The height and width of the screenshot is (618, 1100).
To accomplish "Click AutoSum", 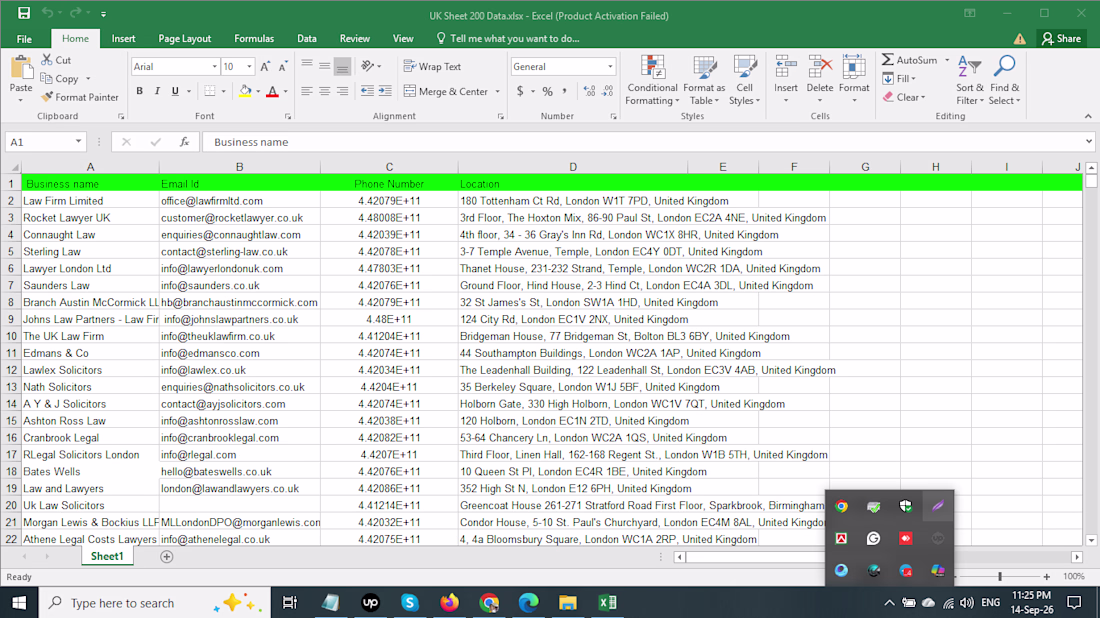I will pos(909,60).
